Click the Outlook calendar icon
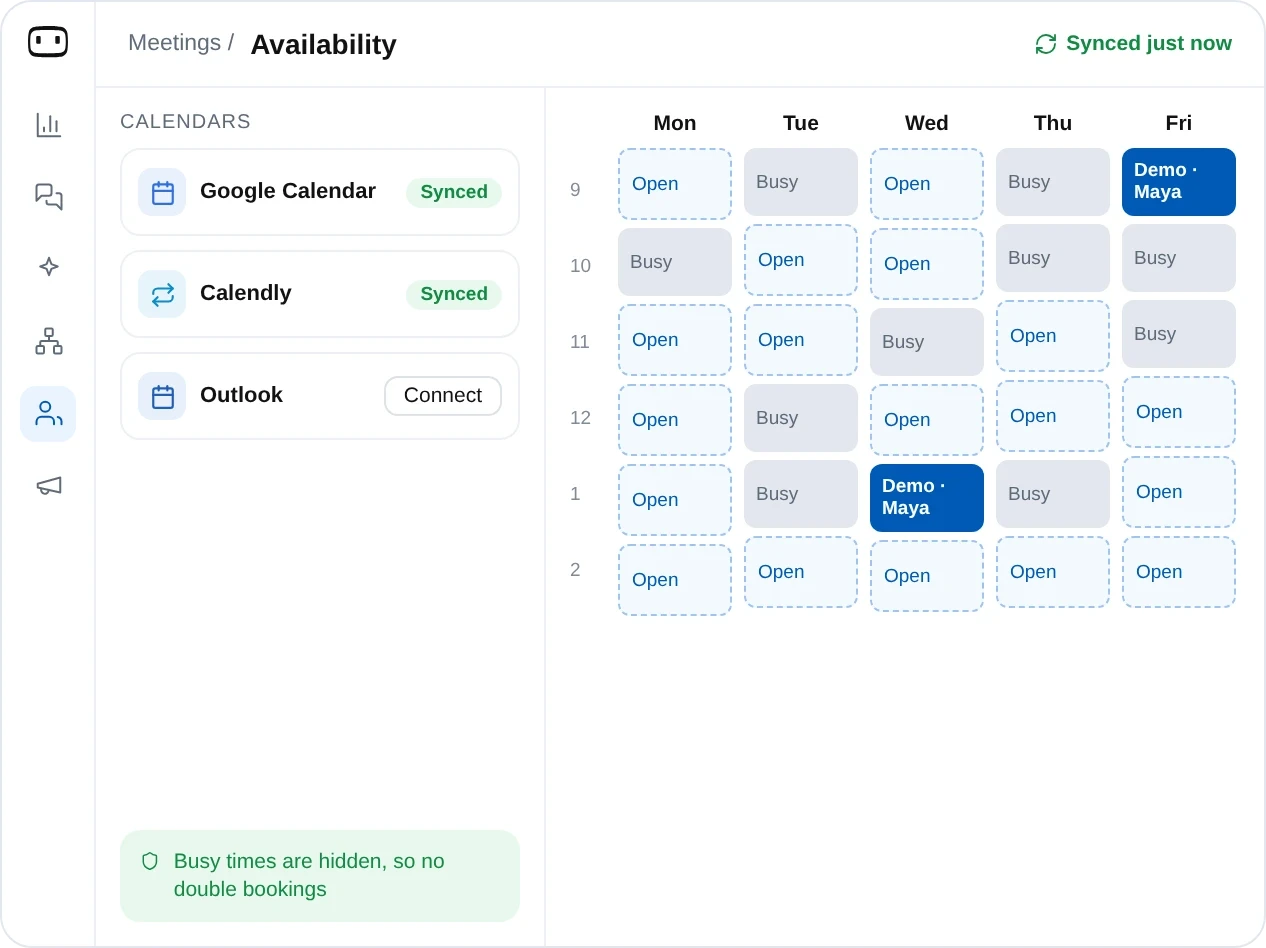1266x948 pixels. pyautogui.click(x=162, y=396)
